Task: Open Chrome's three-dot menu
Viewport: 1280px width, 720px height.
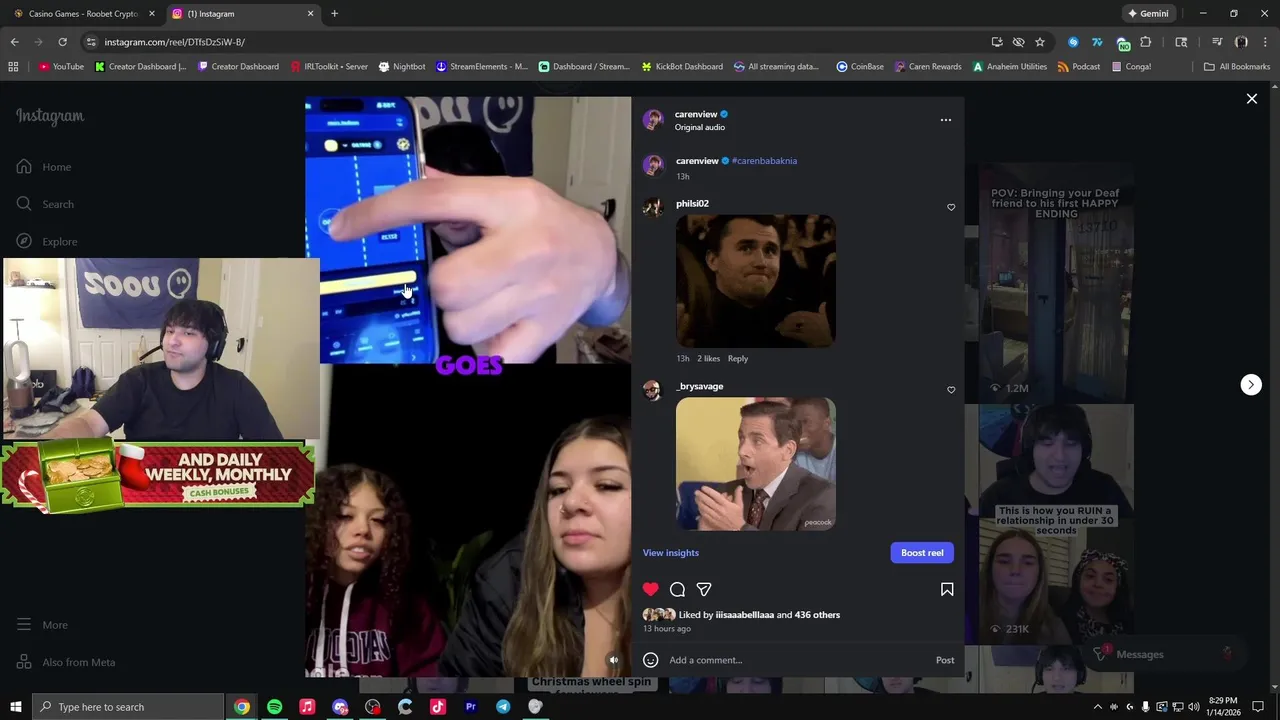Action: coord(1265,42)
